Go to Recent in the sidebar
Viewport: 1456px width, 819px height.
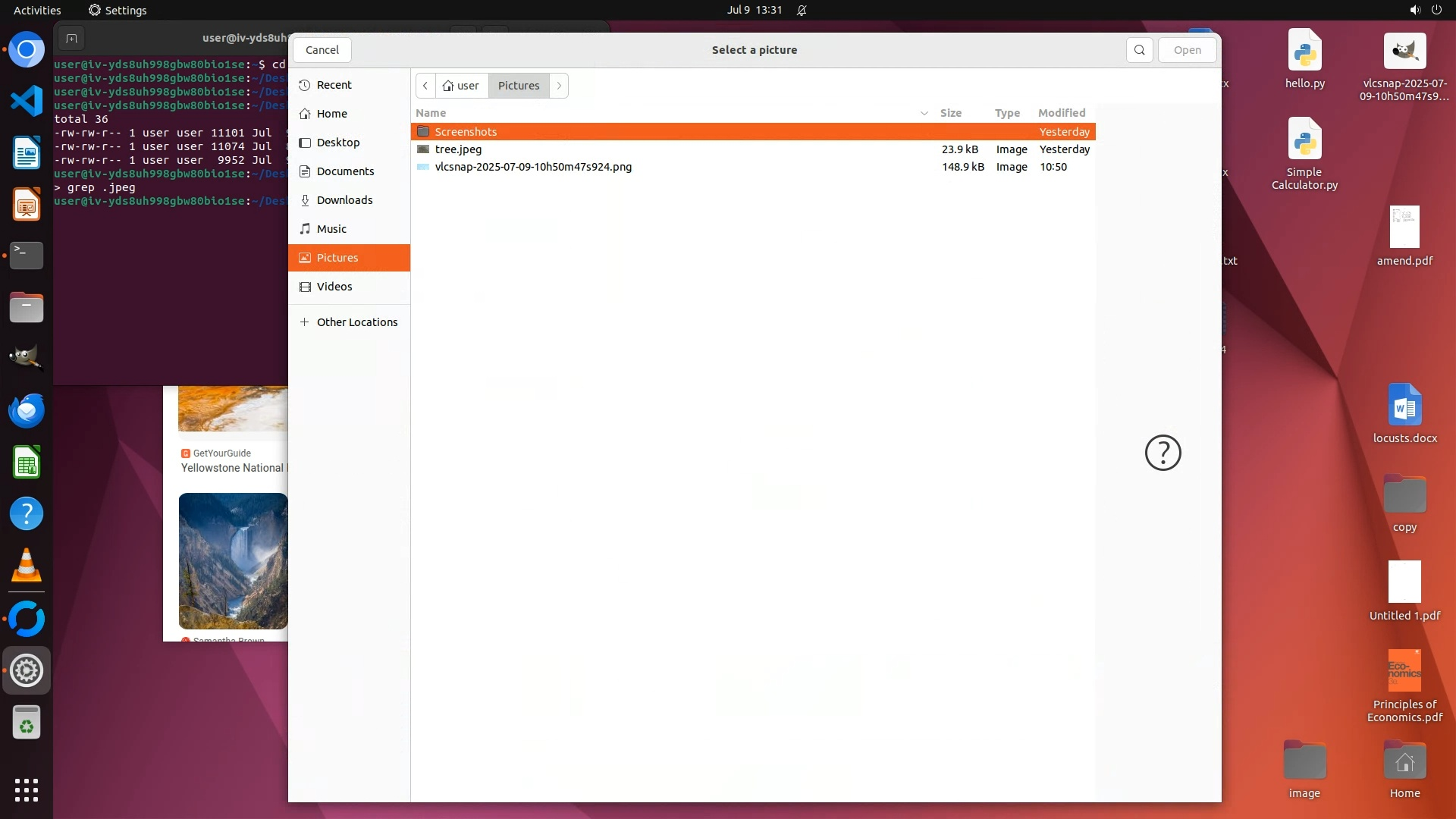coord(334,85)
